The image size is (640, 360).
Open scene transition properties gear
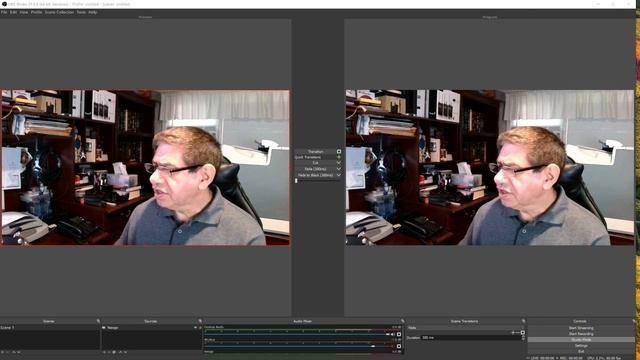point(522,333)
